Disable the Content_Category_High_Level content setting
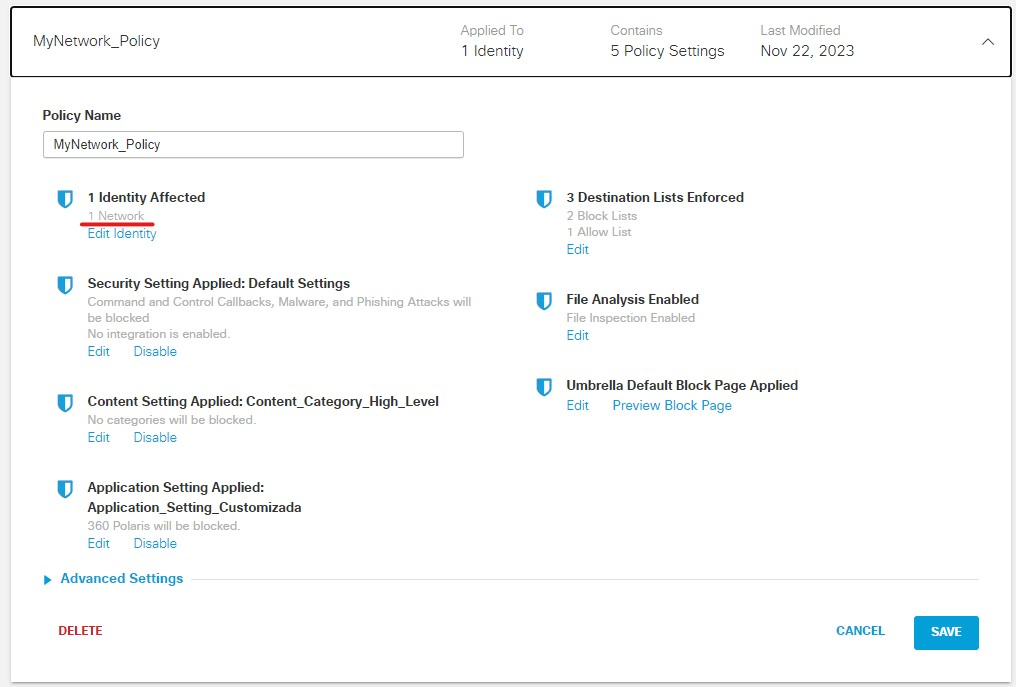1016x687 pixels. pyautogui.click(x=154, y=437)
